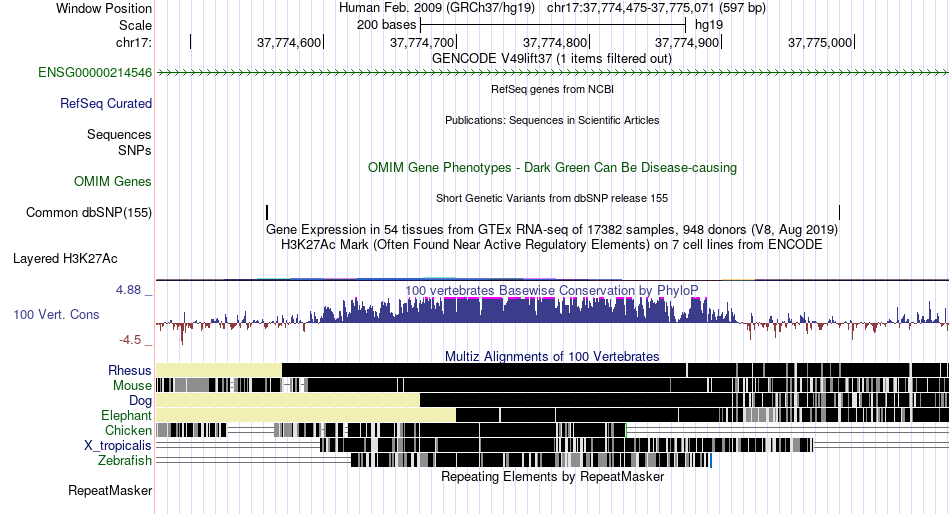Click the 37,774,600 ruler position
Screen dimensions: 950x514
(289, 42)
